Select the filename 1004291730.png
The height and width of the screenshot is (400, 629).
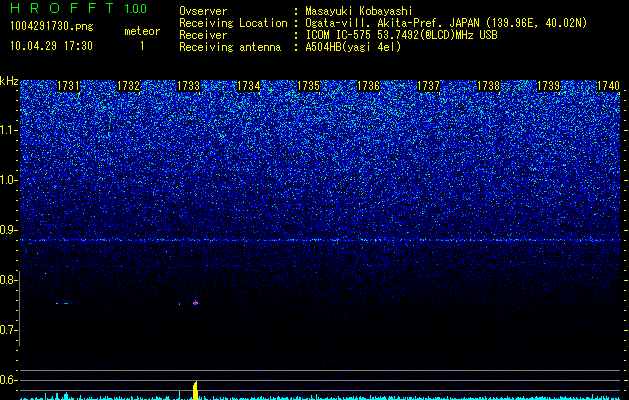(x=52, y=26)
